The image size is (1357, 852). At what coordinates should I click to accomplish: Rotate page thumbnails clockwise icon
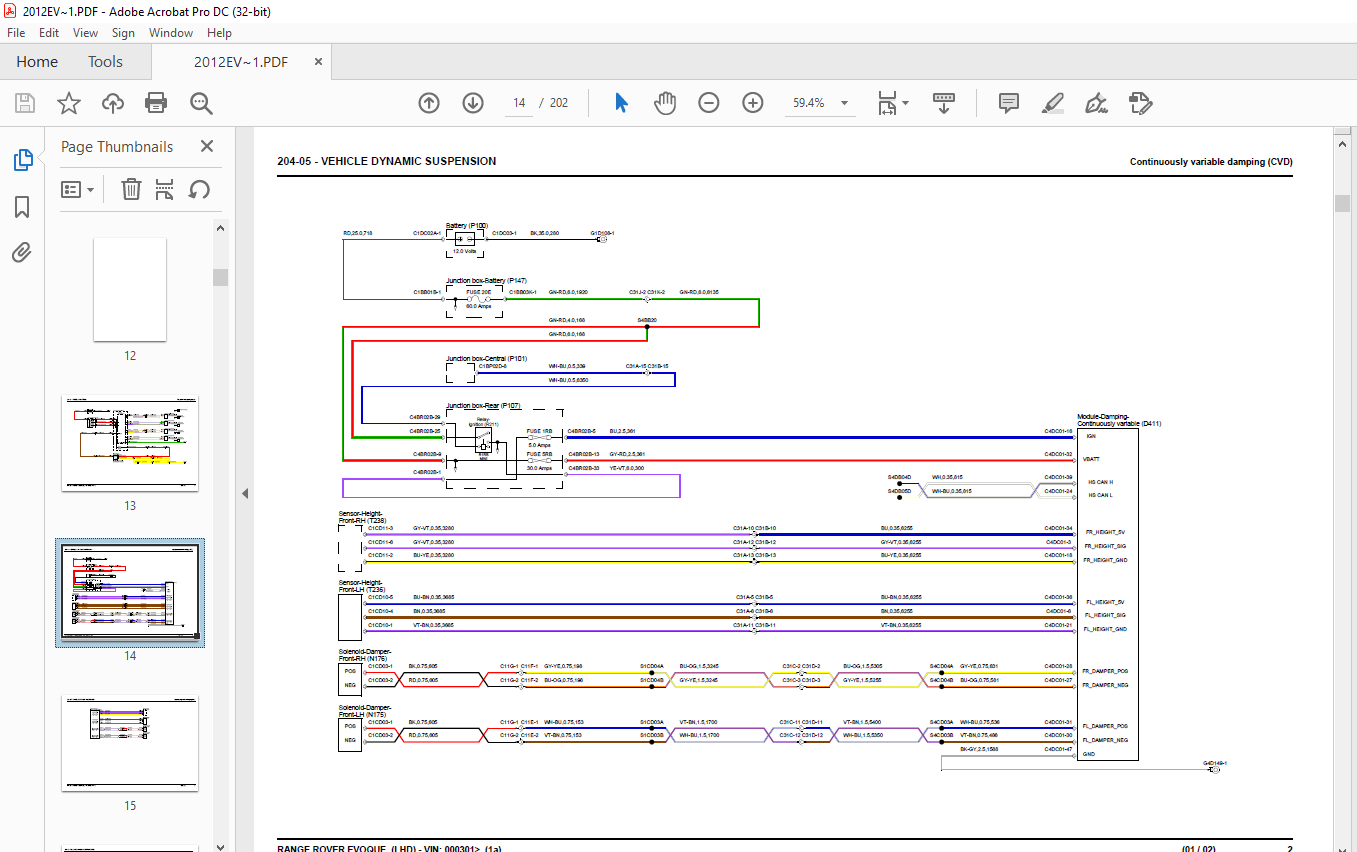(x=199, y=189)
